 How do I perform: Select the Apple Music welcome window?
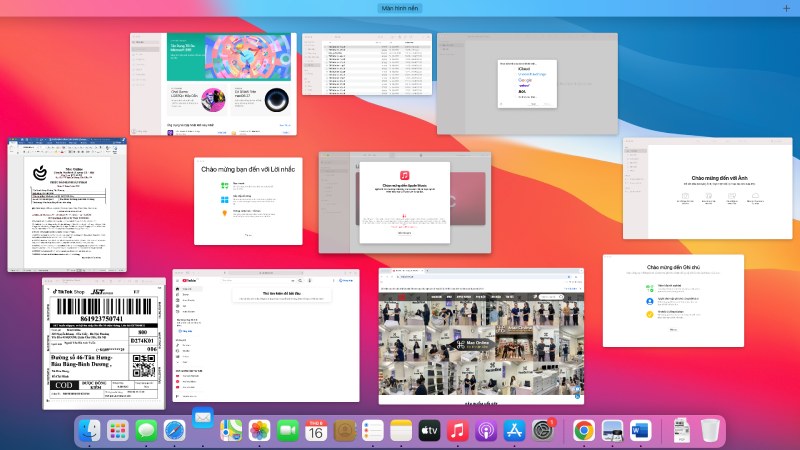[x=405, y=203]
